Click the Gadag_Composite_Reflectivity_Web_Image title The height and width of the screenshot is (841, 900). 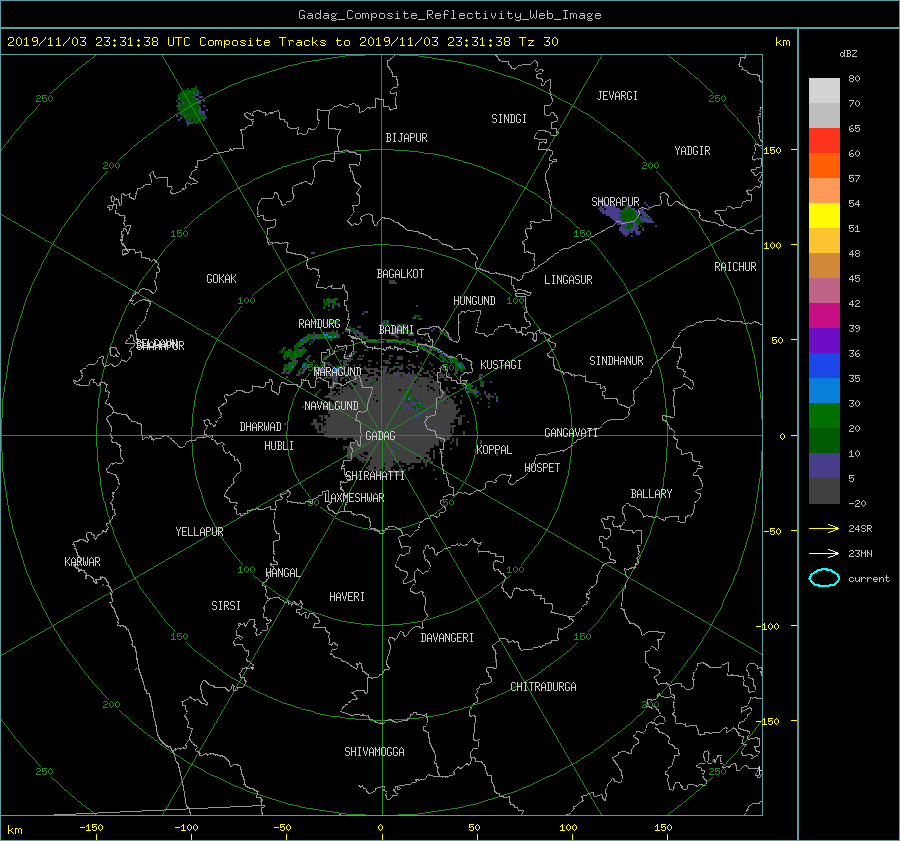coord(449,15)
